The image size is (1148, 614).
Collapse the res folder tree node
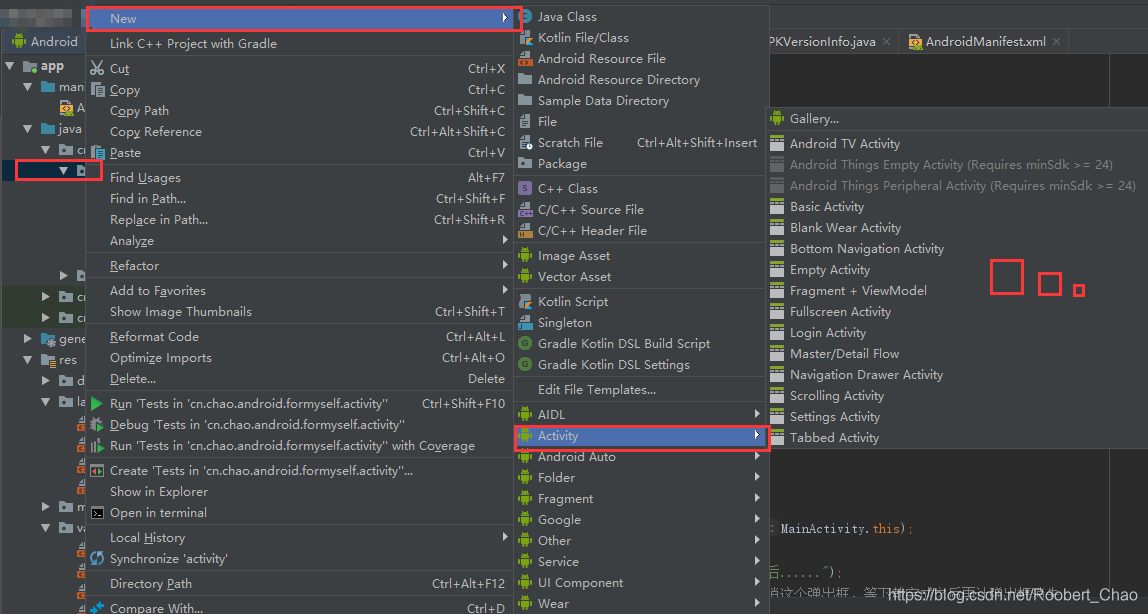click(27, 360)
